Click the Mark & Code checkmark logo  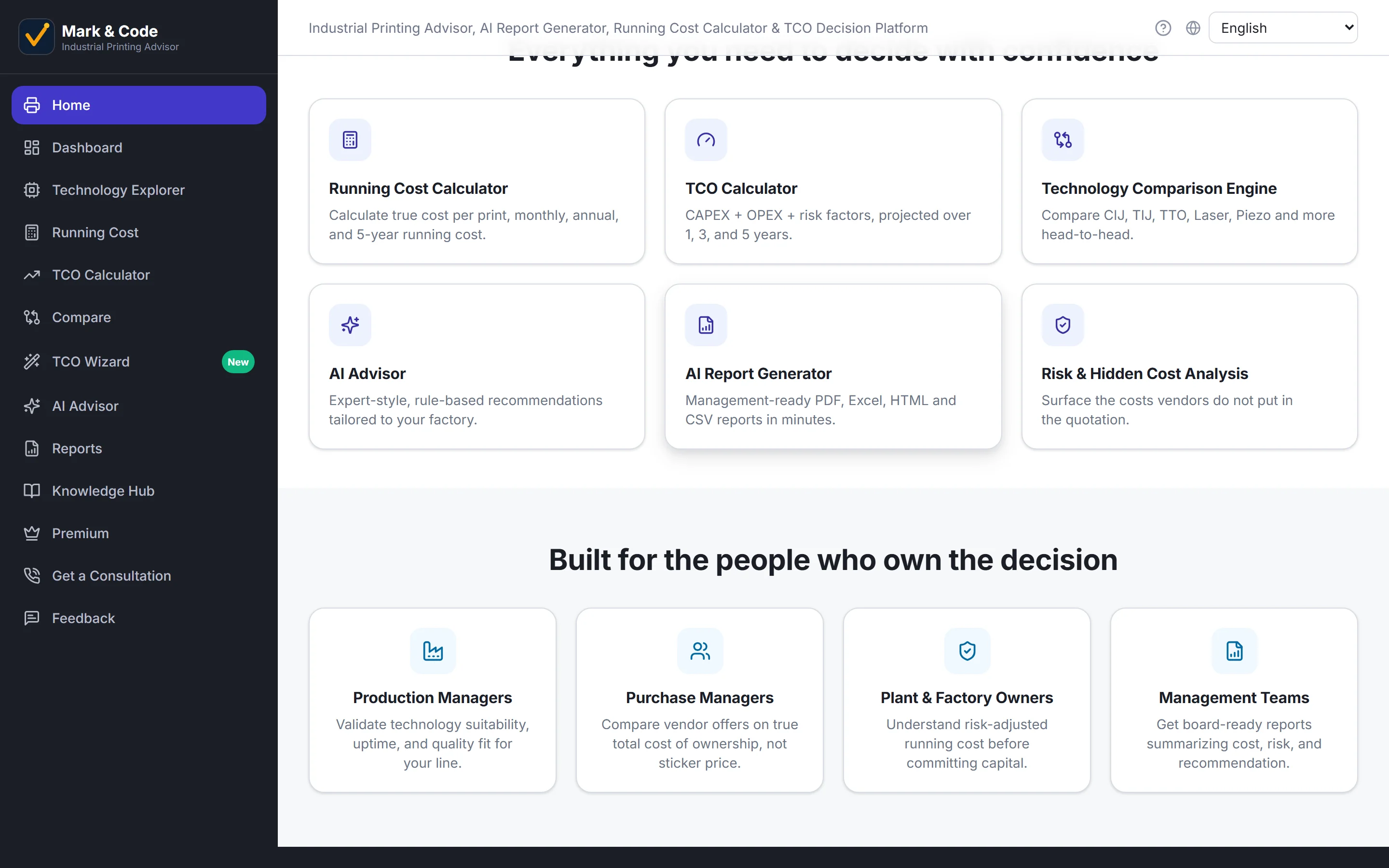(x=36, y=37)
